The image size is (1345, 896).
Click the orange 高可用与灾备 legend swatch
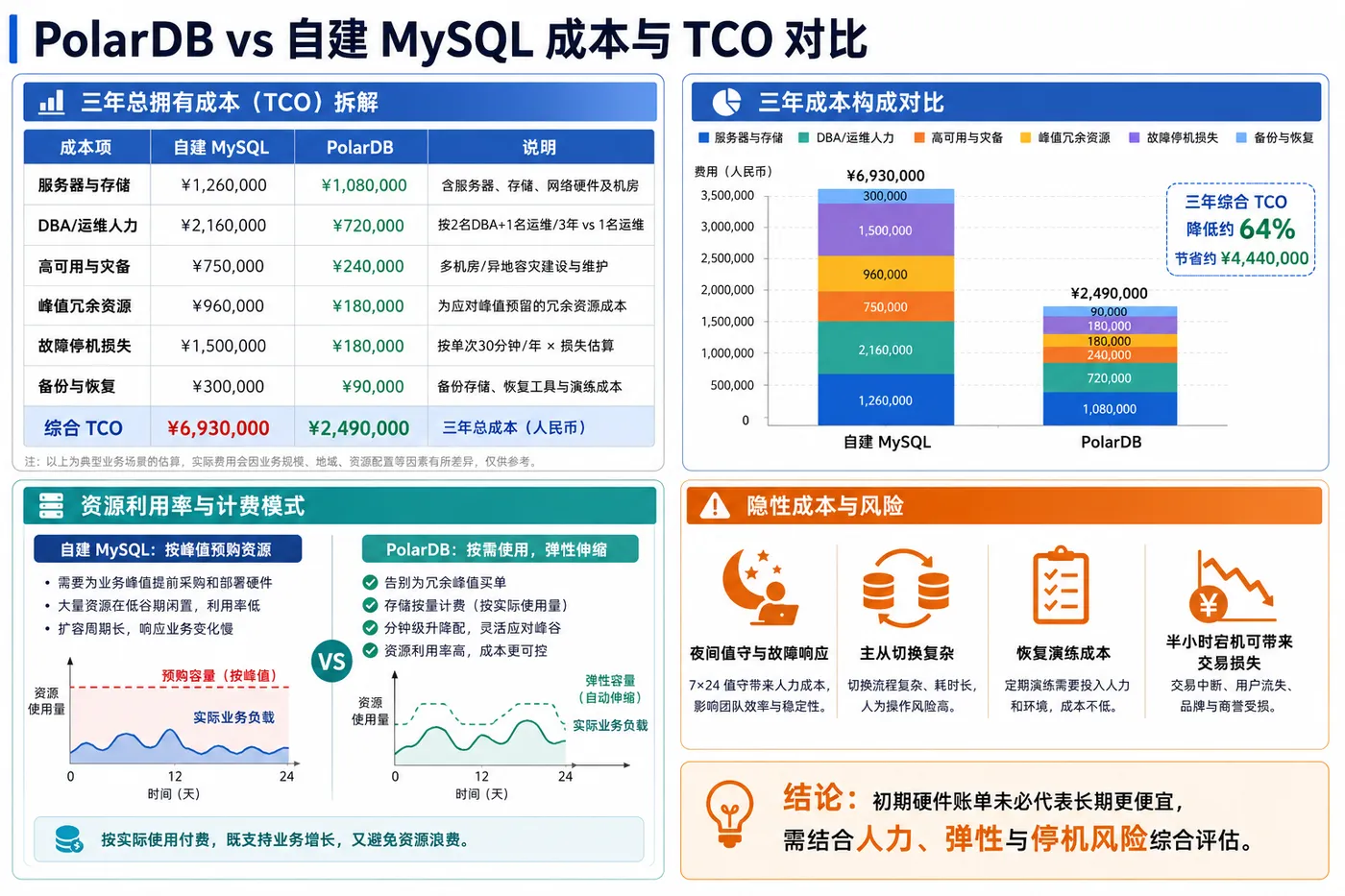point(919,137)
